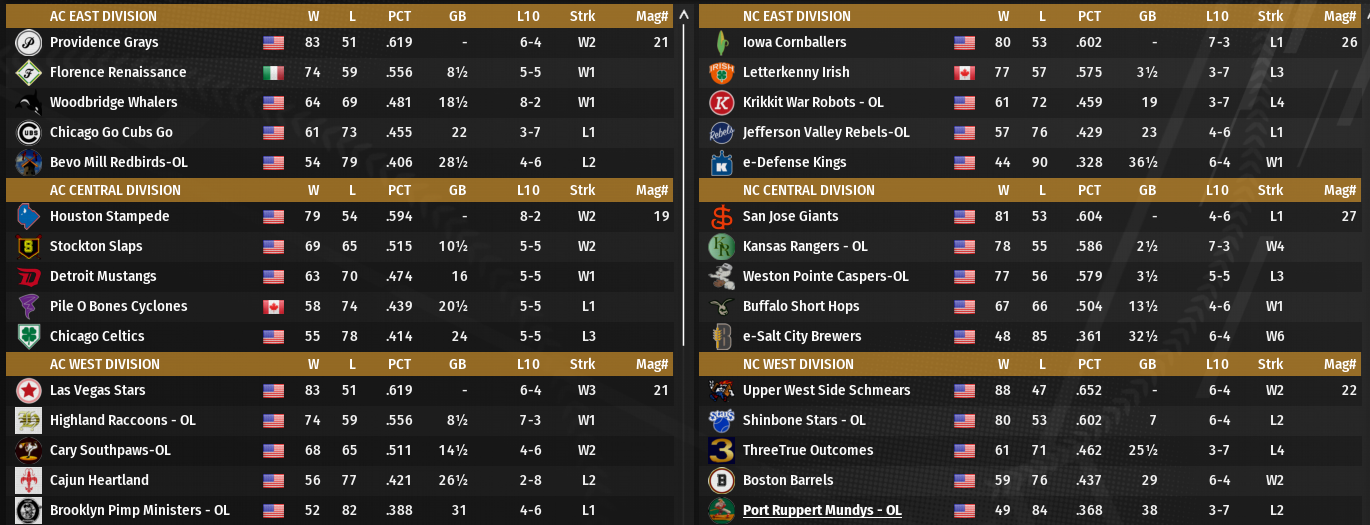
Task: Sort NC Central Division by GB column
Action: click(x=1147, y=191)
